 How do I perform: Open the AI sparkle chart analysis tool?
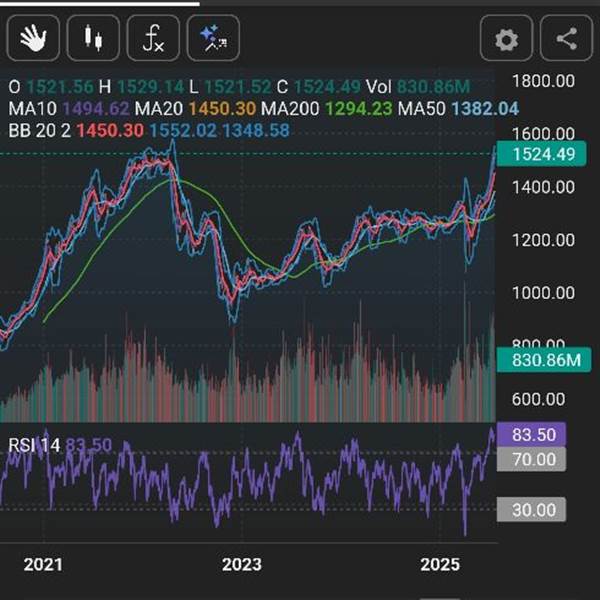click(213, 38)
